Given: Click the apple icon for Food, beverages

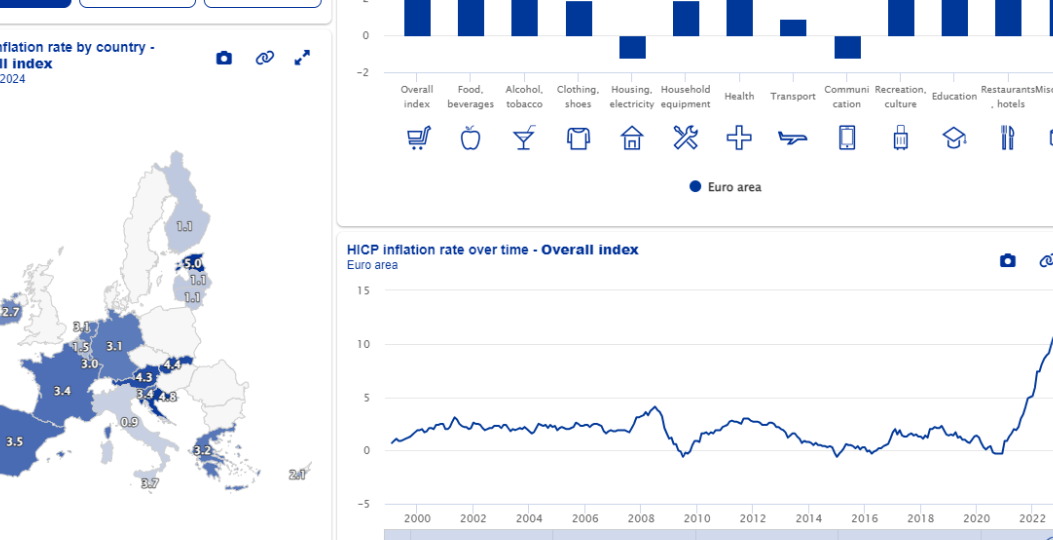Looking at the screenshot, I should [470, 138].
